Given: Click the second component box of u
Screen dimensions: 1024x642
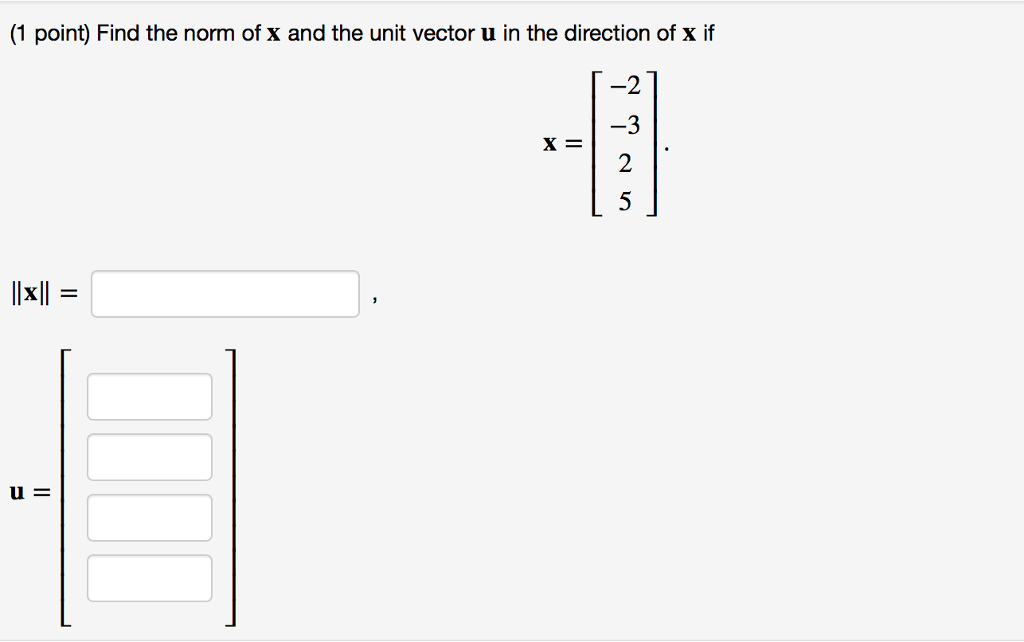Looking at the screenshot, I should (149, 457).
